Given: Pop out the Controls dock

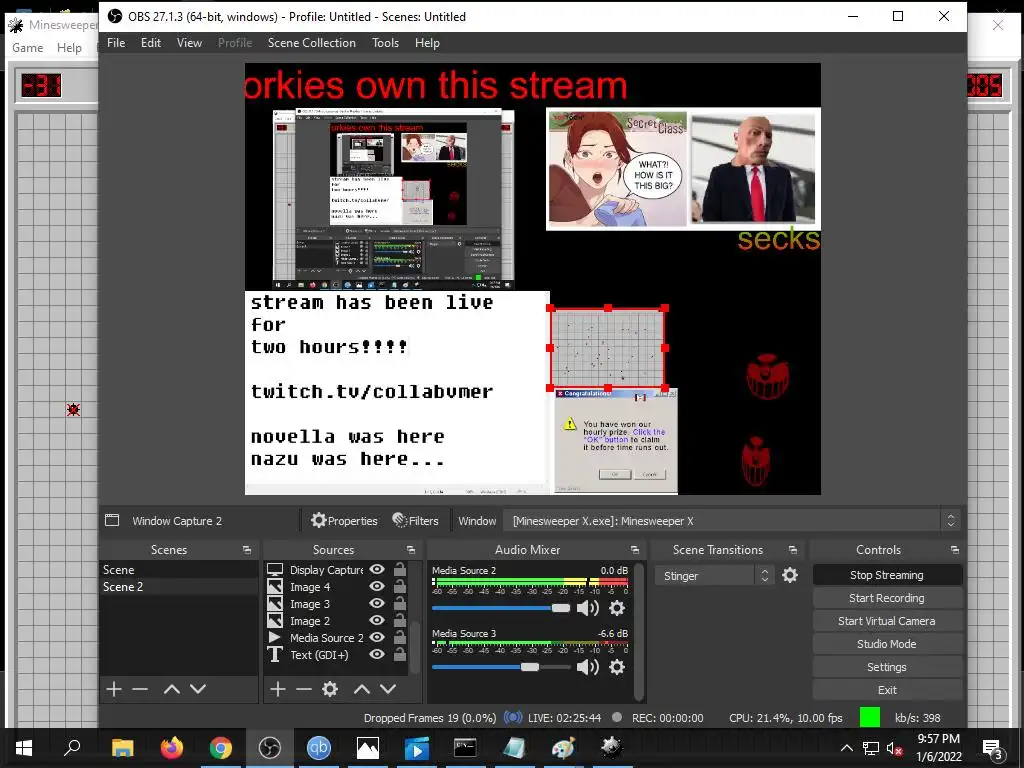Looking at the screenshot, I should [955, 550].
